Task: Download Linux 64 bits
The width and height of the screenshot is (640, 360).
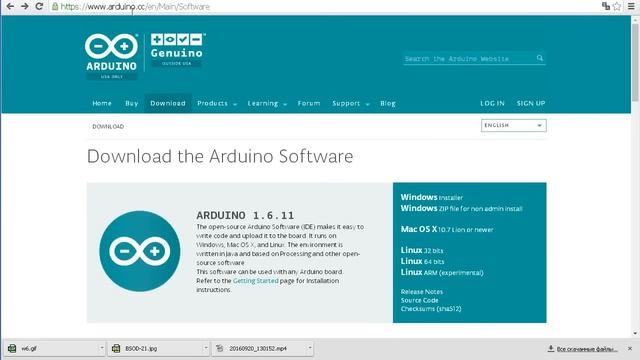Action: [x=422, y=261]
